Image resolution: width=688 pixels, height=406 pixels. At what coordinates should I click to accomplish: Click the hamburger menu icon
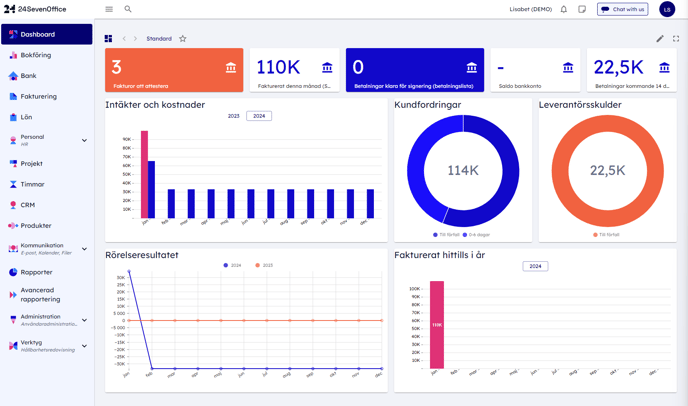coord(109,9)
